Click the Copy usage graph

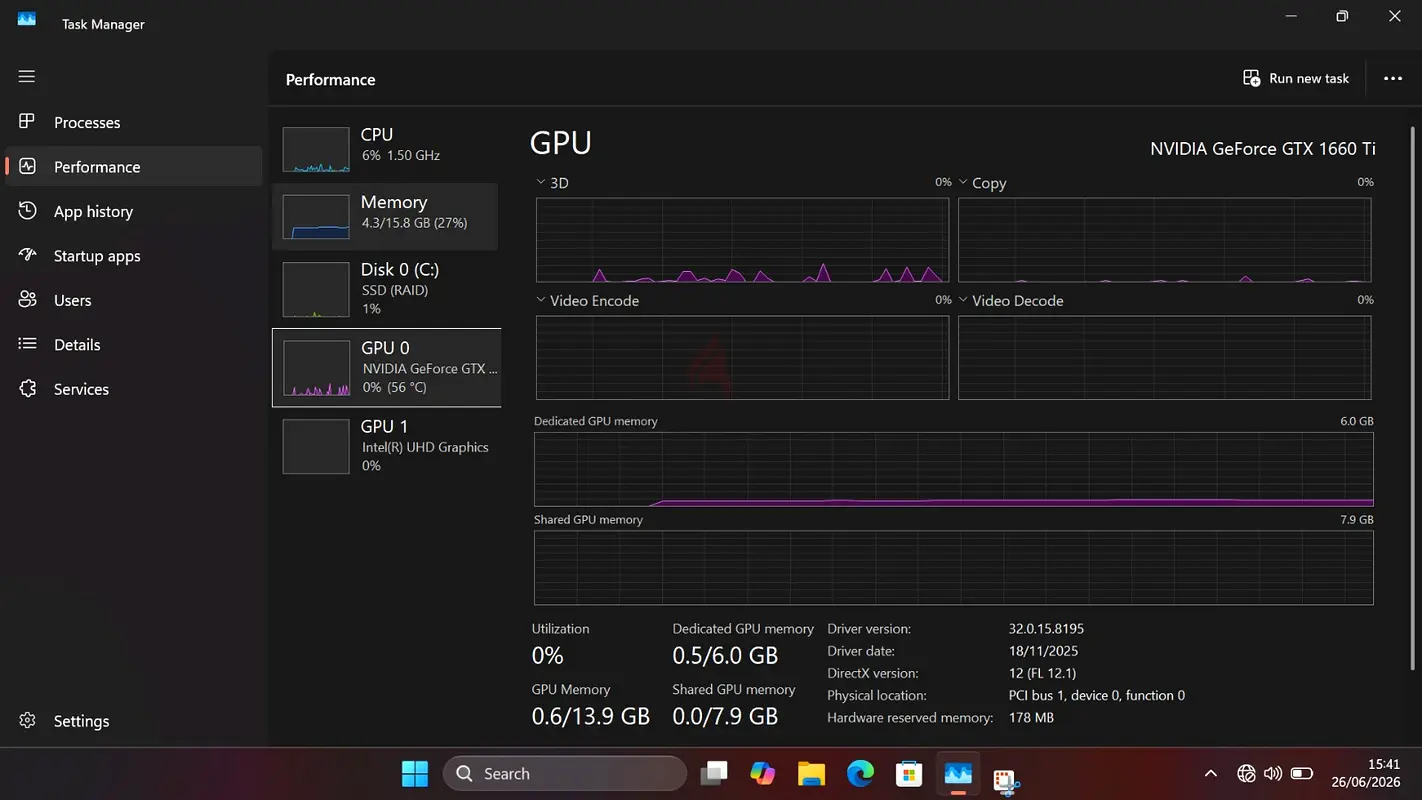point(1165,240)
